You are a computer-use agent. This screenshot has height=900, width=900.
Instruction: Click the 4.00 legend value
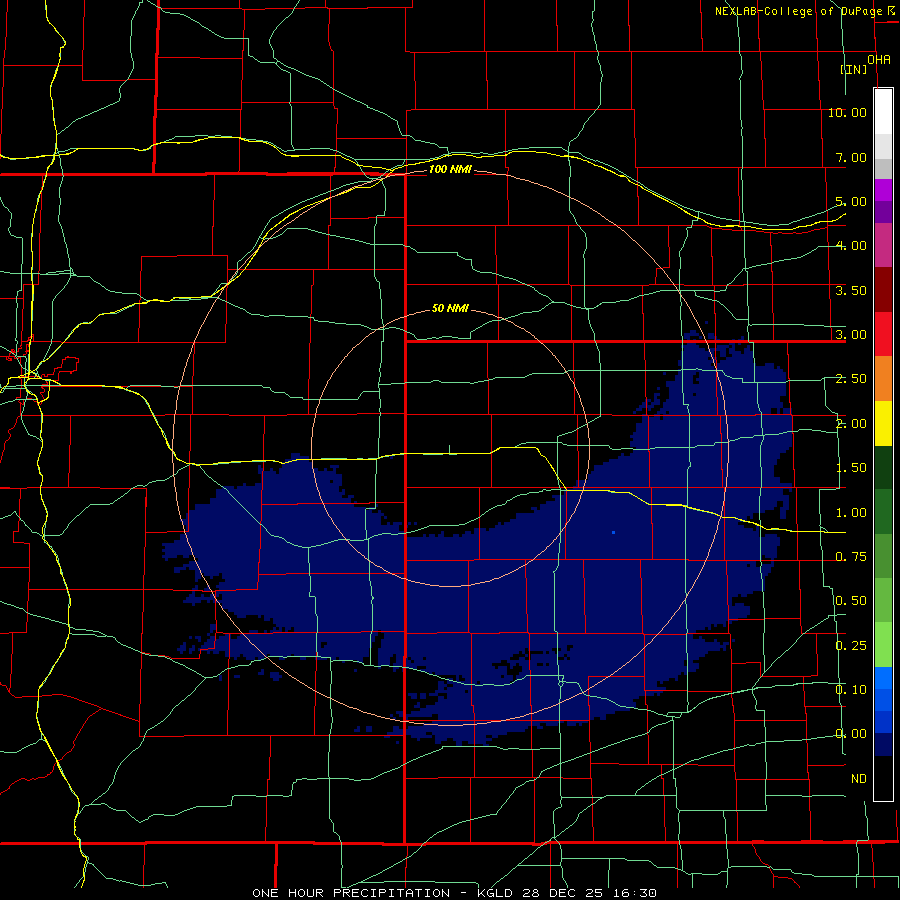(851, 246)
